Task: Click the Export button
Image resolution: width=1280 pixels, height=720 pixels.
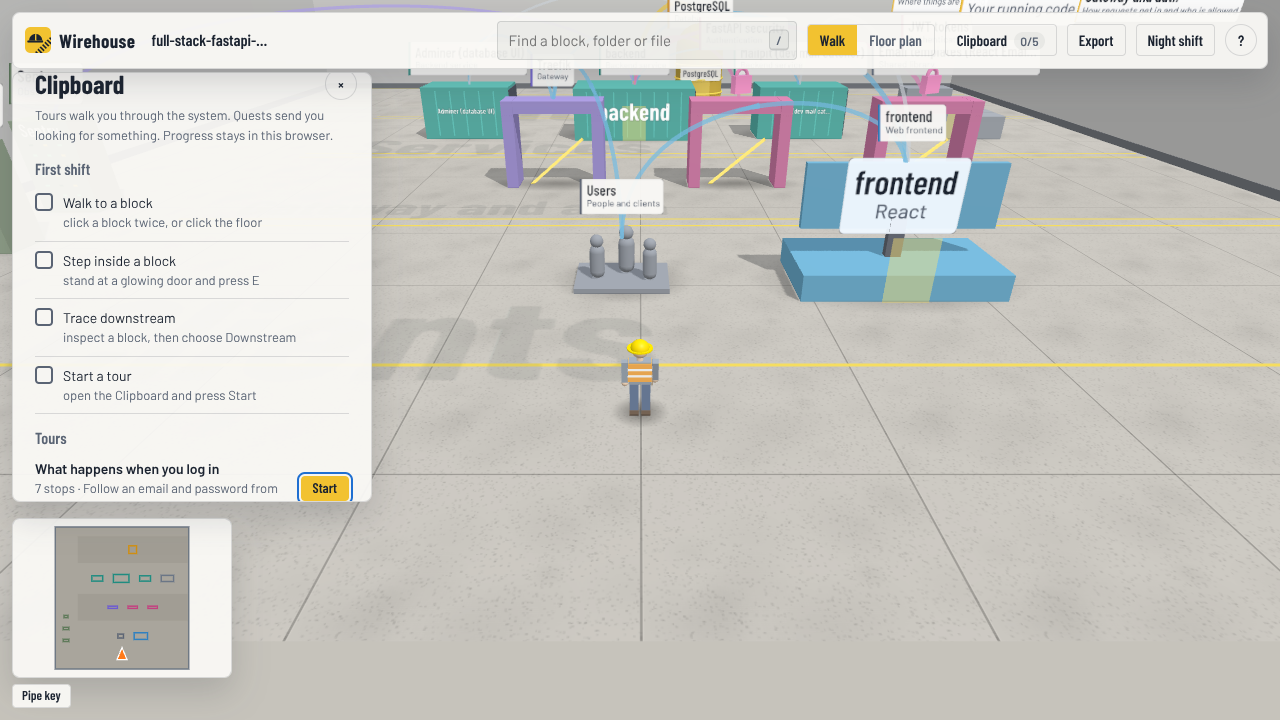Action: [1096, 41]
